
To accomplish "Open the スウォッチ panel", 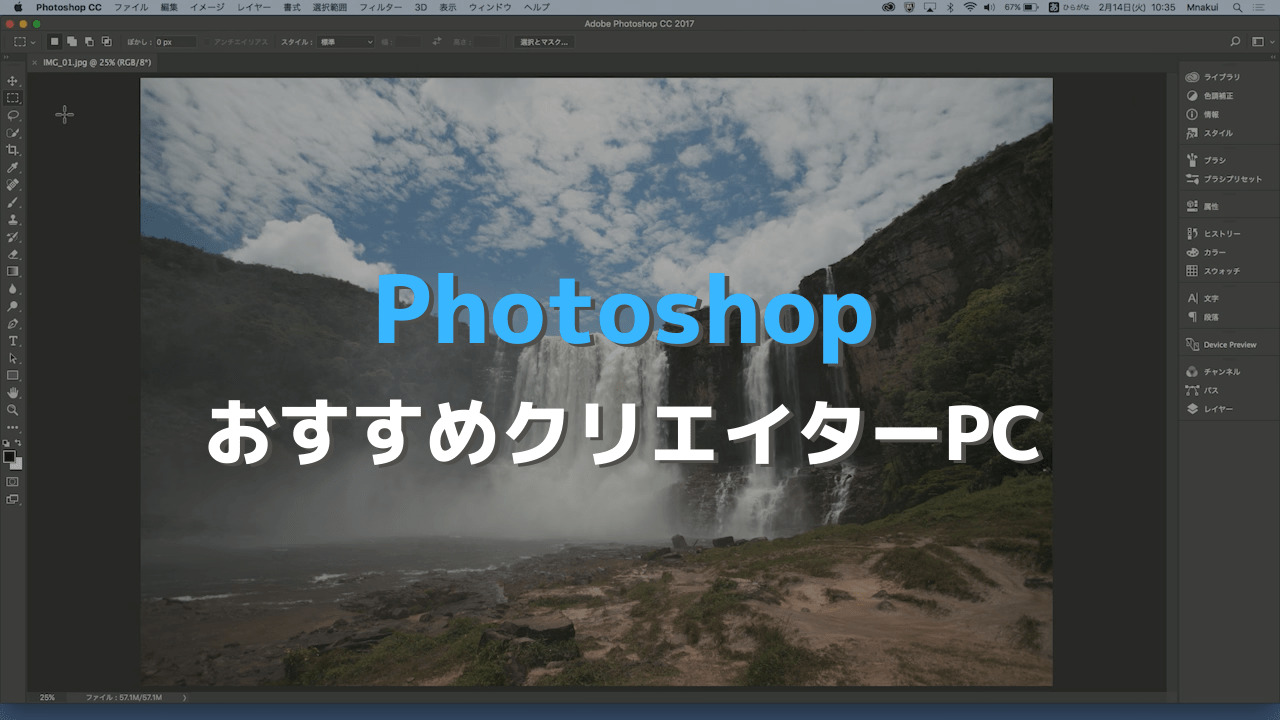I will coord(1214,271).
